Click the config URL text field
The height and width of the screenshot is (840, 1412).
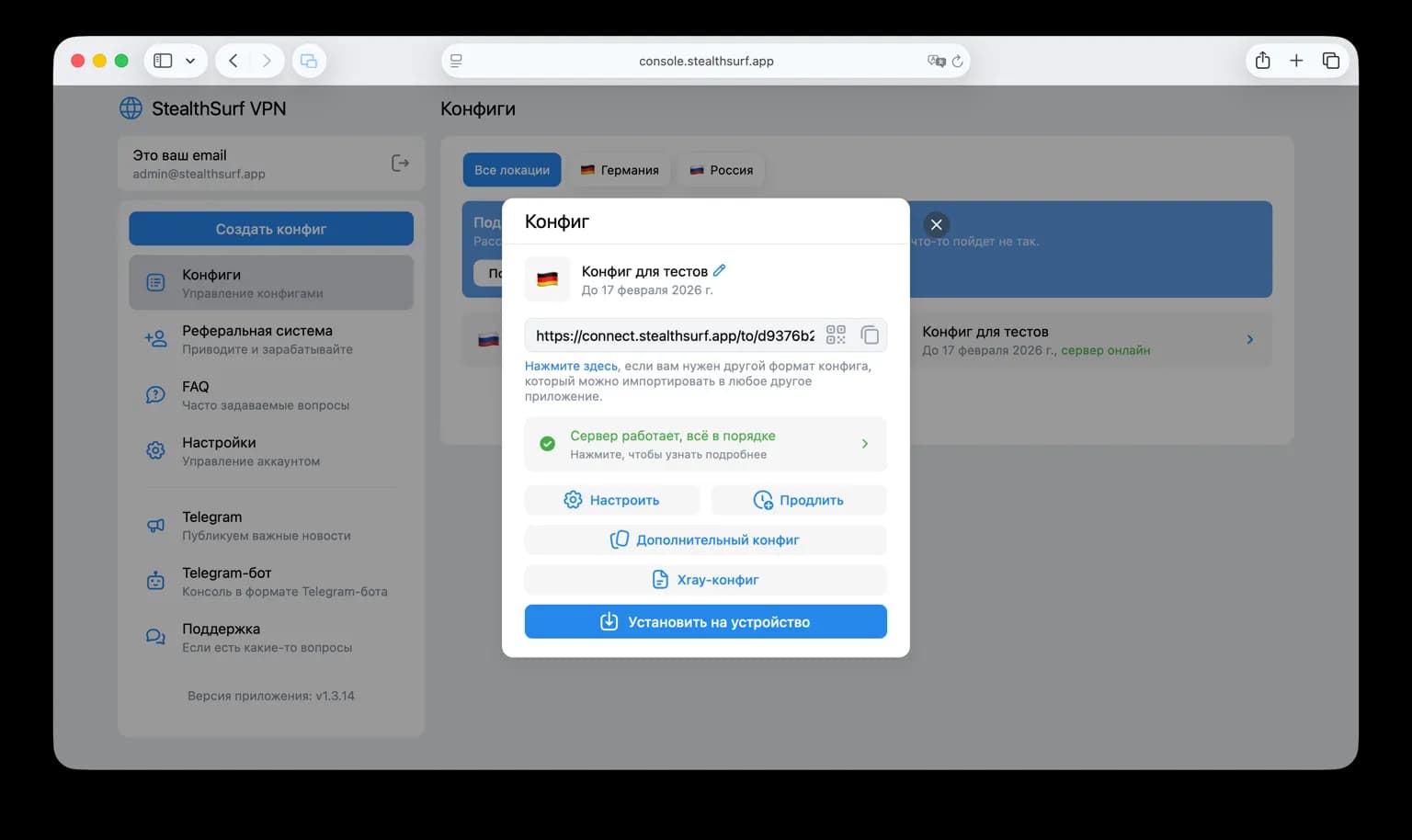click(674, 335)
